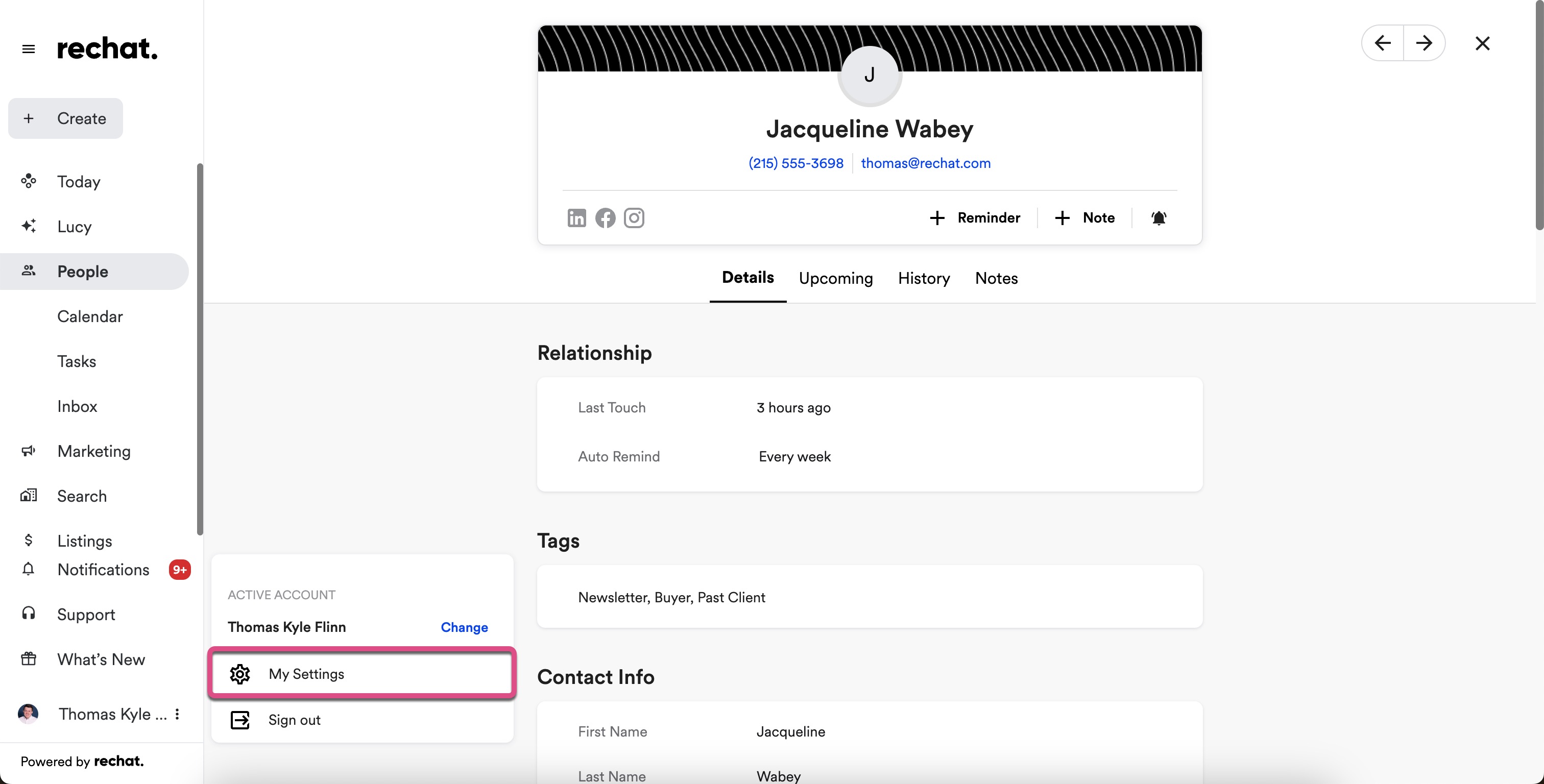The height and width of the screenshot is (784, 1544).
Task: Click the thomas@rechat.com email link
Action: pos(925,163)
